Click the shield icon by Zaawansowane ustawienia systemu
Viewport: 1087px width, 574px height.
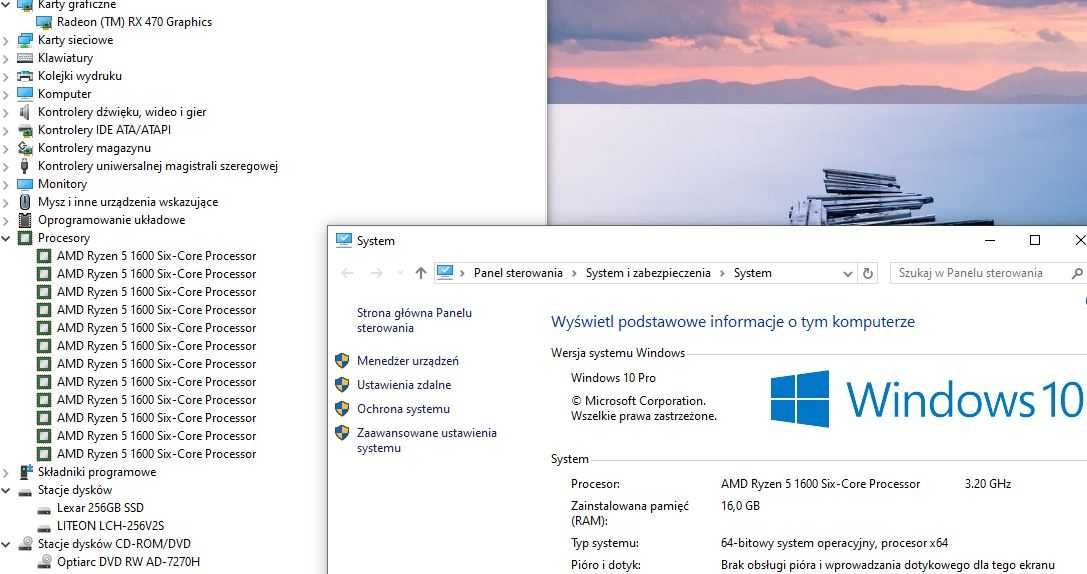(342, 433)
